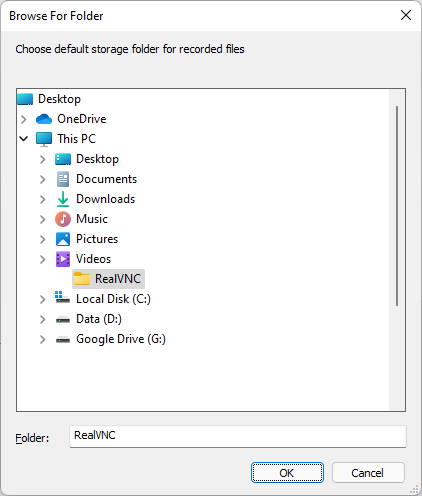Select the Music note icon

63,219
